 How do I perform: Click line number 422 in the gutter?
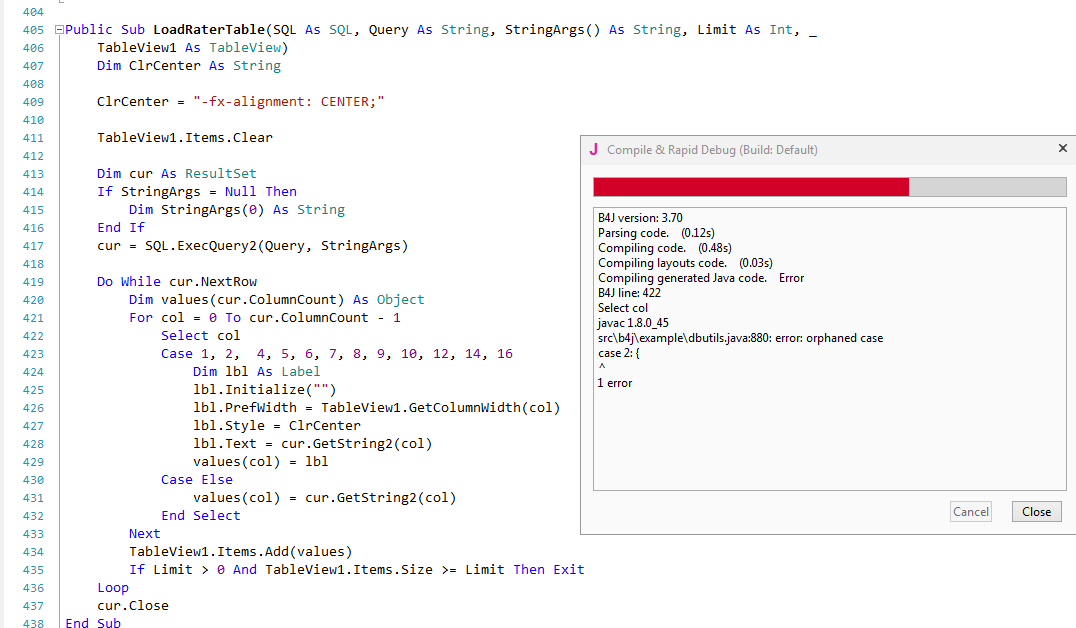(x=33, y=336)
